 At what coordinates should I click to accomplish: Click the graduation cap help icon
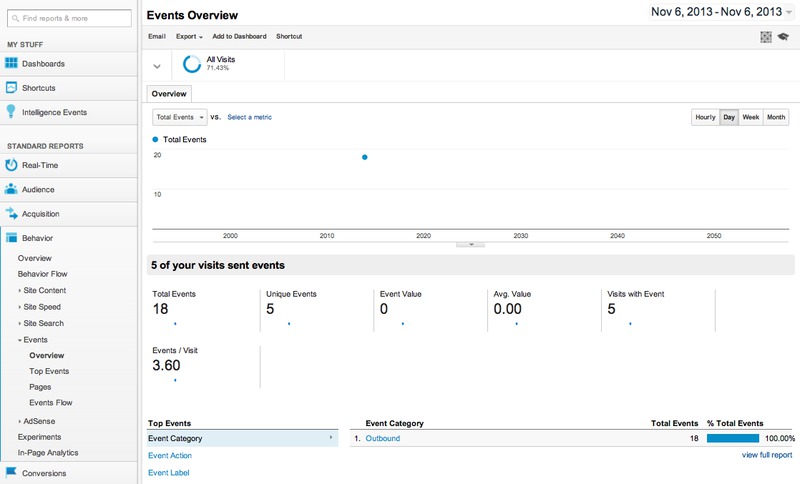tap(783, 37)
